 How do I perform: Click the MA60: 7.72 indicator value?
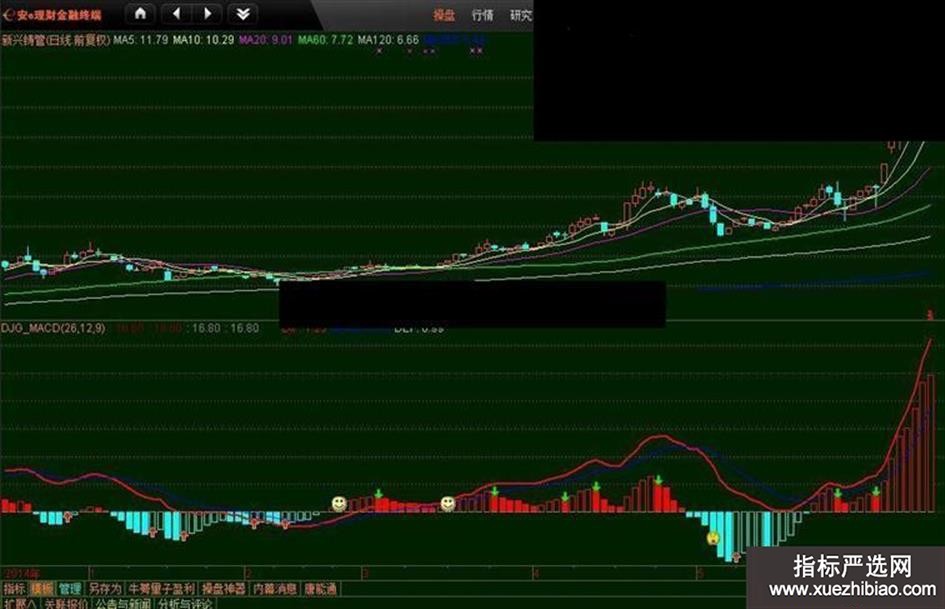pyautogui.click(x=326, y=40)
